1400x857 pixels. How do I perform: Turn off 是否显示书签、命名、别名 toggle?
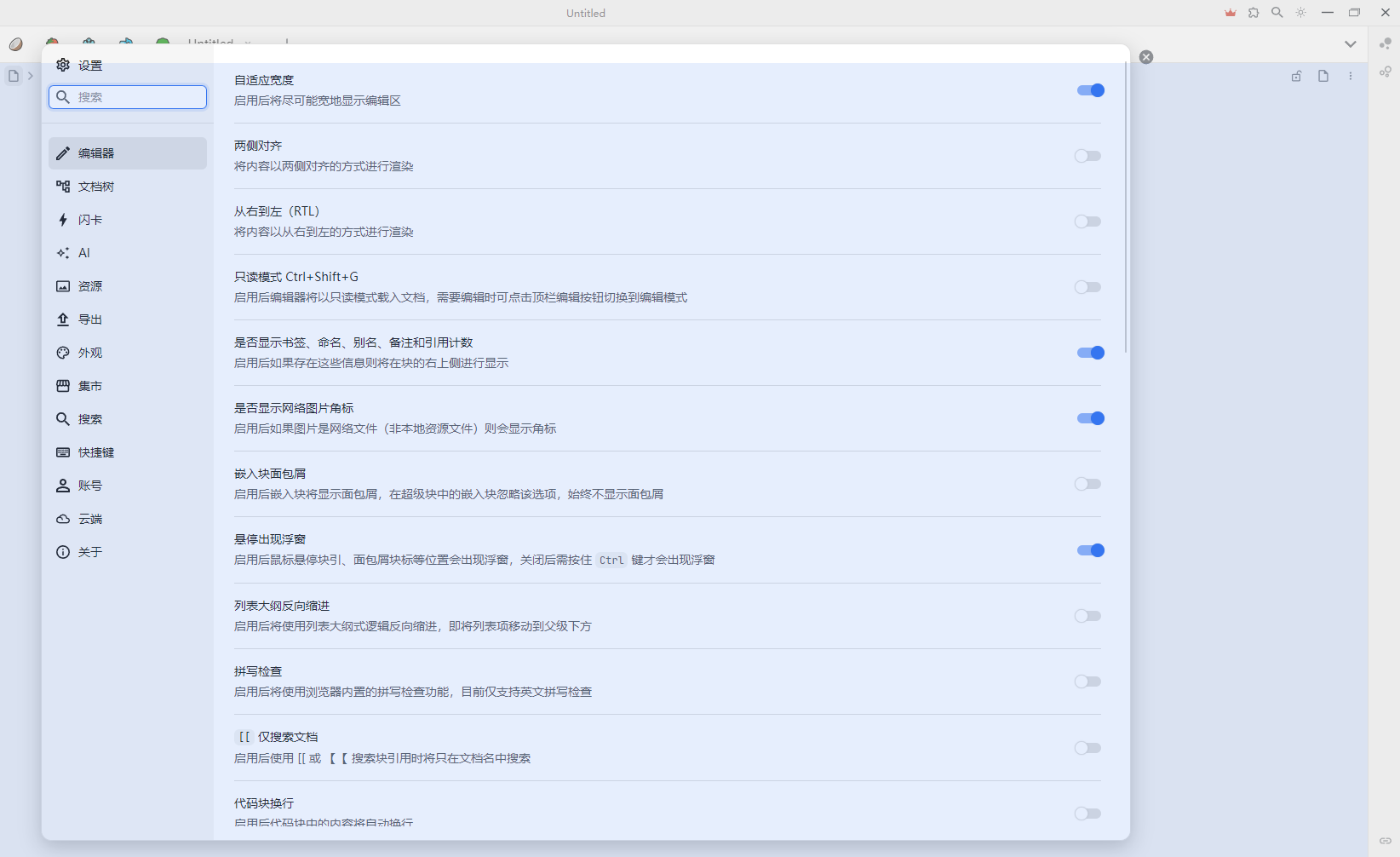click(x=1091, y=353)
